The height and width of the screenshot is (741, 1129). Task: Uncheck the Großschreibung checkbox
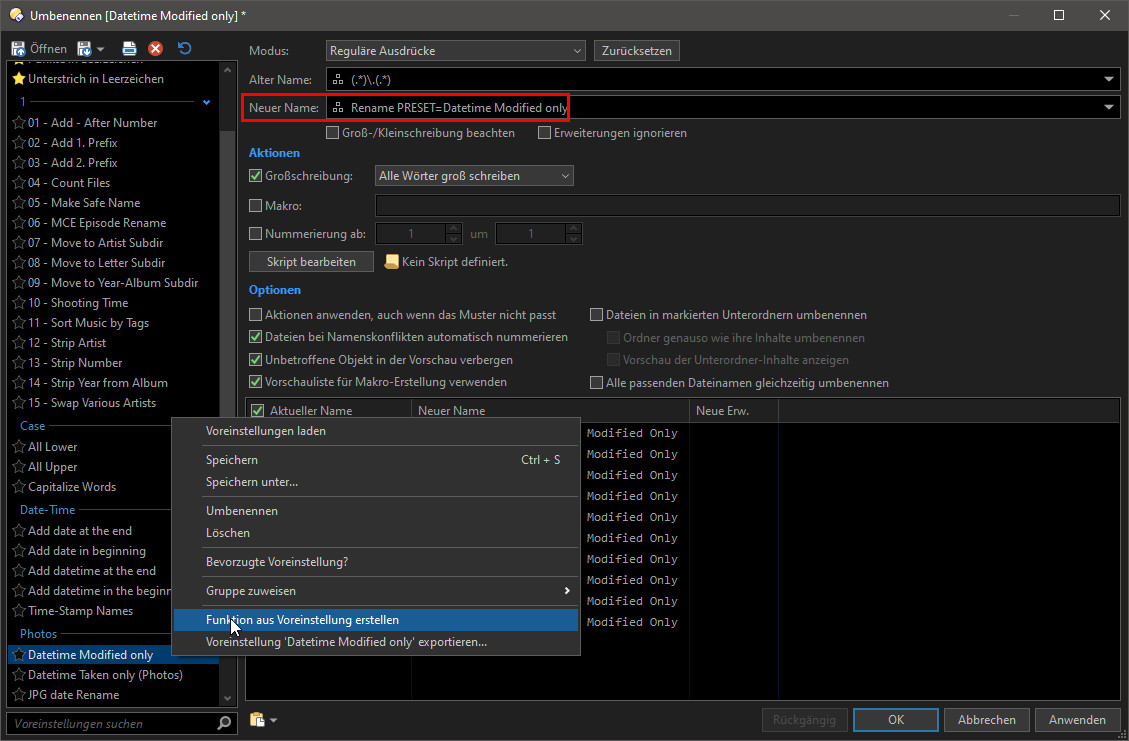pyautogui.click(x=255, y=176)
